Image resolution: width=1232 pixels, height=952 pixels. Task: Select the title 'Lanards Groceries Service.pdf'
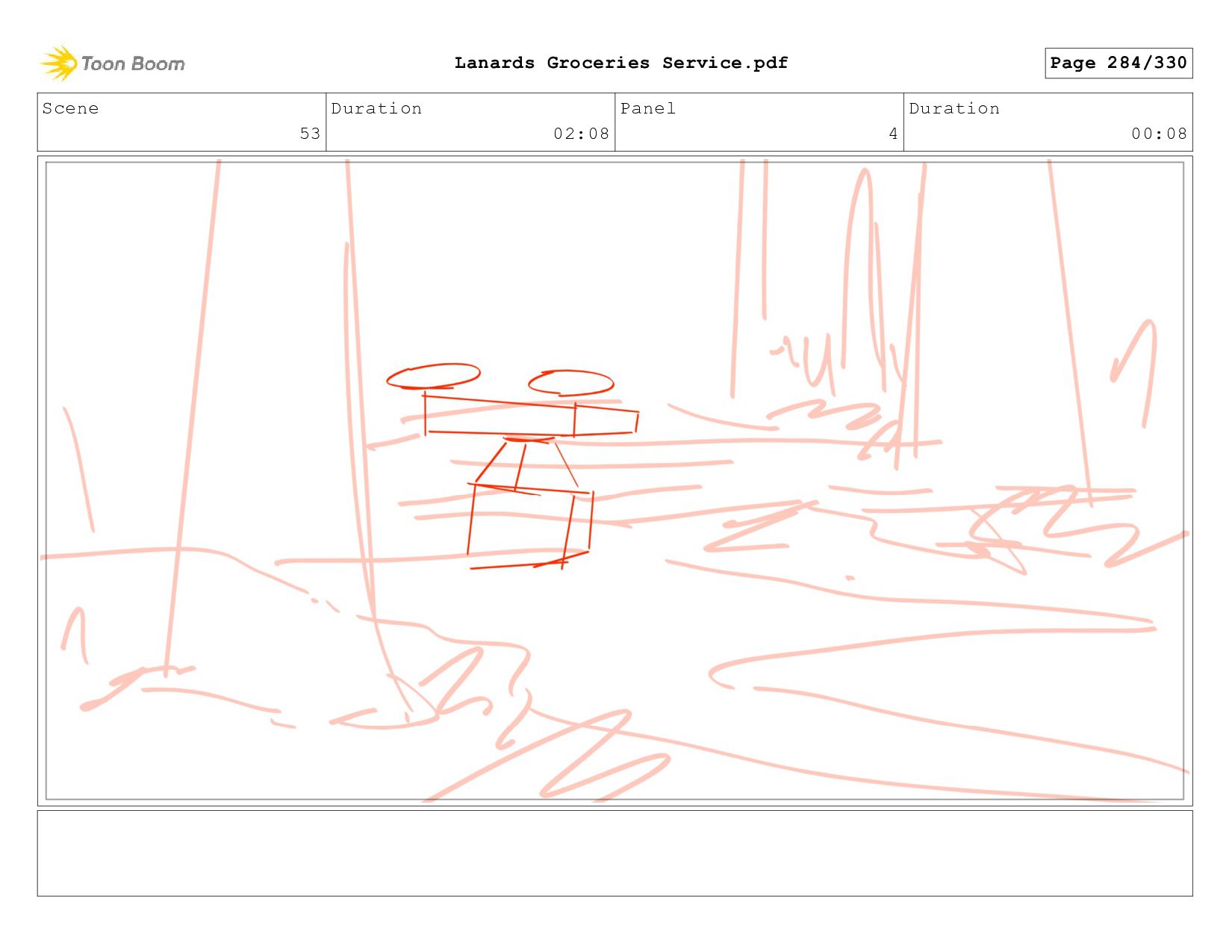pos(621,63)
